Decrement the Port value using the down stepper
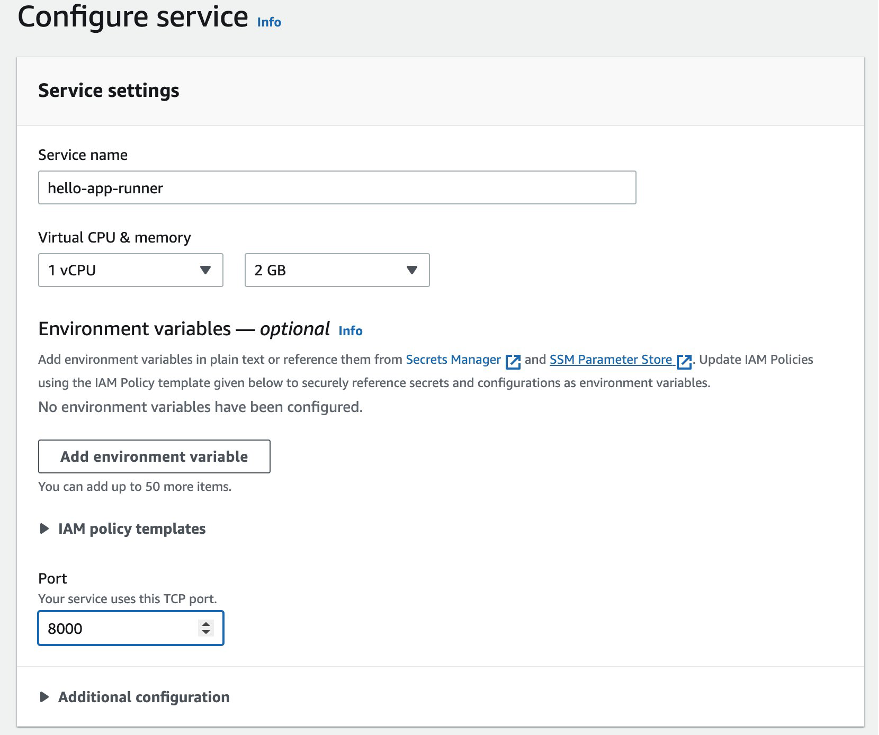This screenshot has height=735, width=879. click(207, 633)
